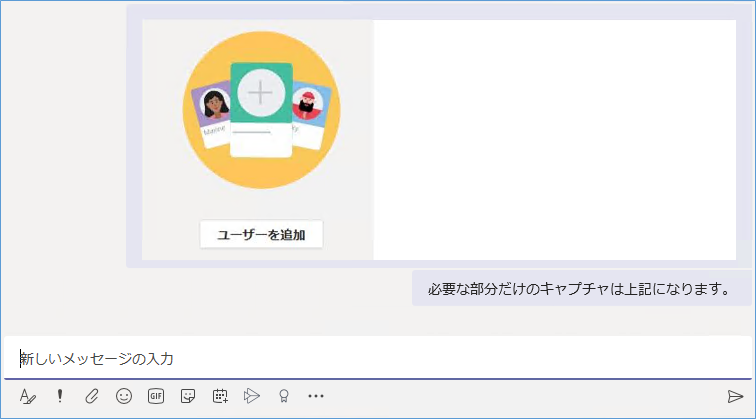Set delivery options with the exclamation icon
756x419 pixels.
[59, 396]
